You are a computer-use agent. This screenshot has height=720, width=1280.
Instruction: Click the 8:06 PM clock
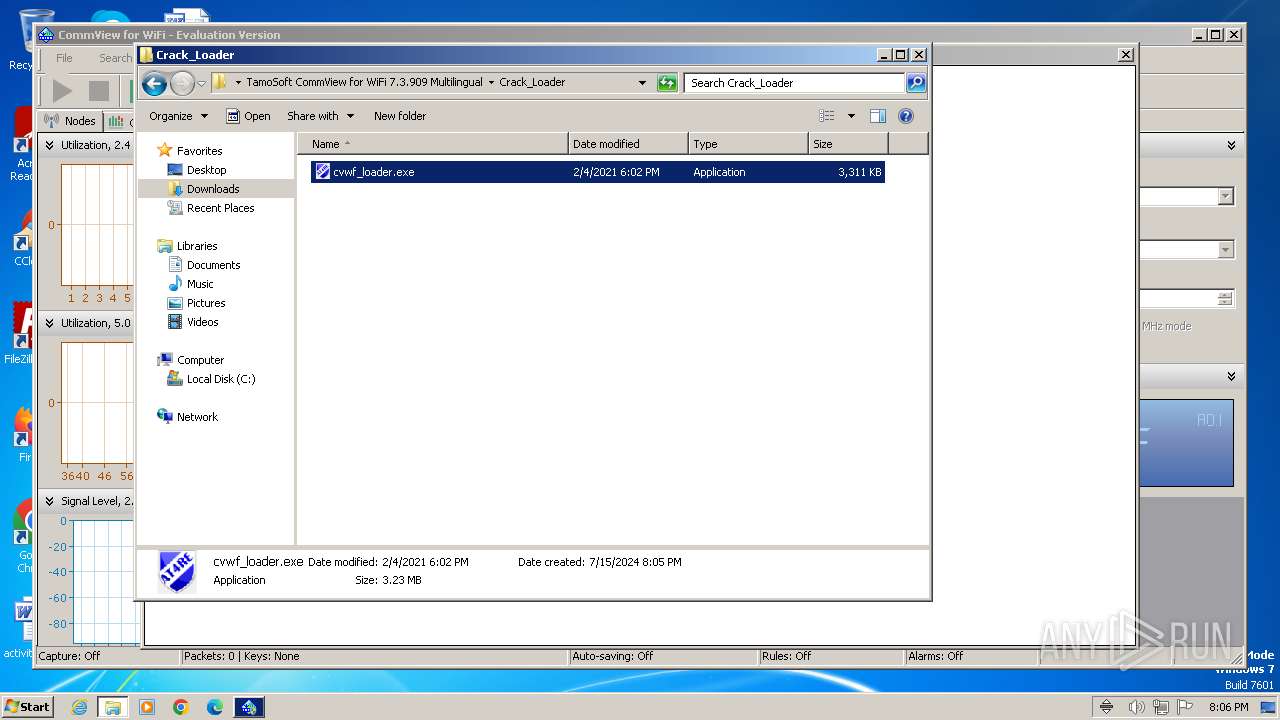point(1228,707)
